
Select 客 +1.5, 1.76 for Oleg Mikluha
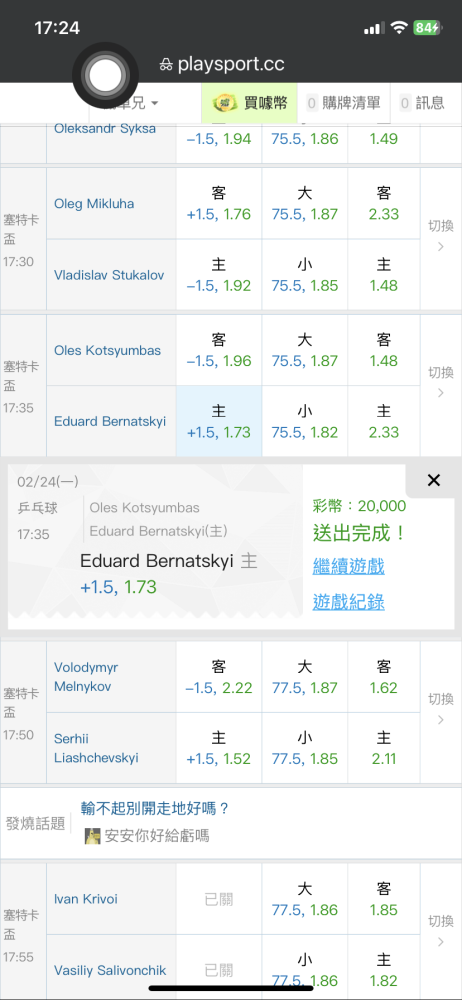(219, 203)
